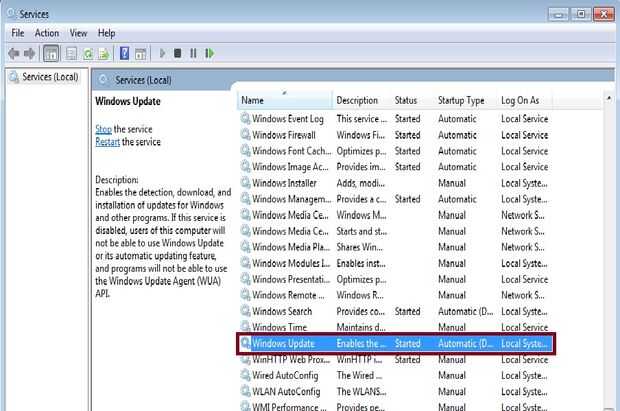
Task: Click 'Maintains d...' description cell
Action: [x=361, y=327]
